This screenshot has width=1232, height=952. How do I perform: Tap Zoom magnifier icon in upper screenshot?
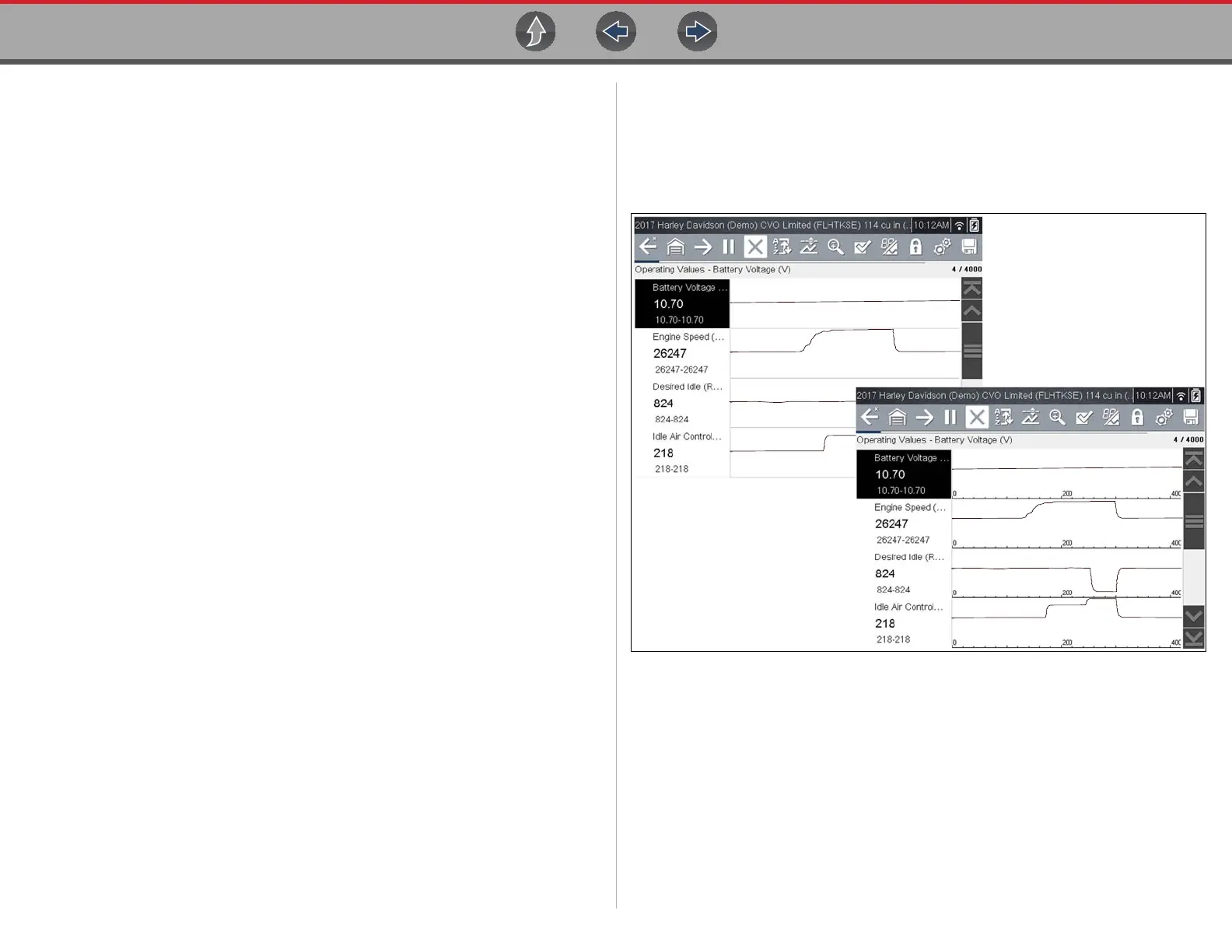pos(835,247)
